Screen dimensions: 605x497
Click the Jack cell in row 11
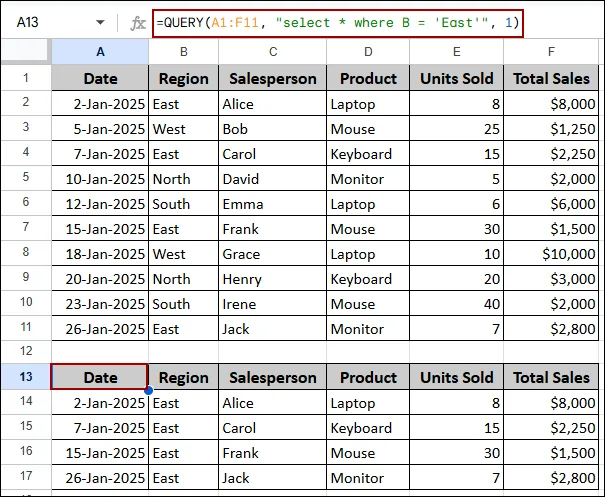tap(273, 329)
